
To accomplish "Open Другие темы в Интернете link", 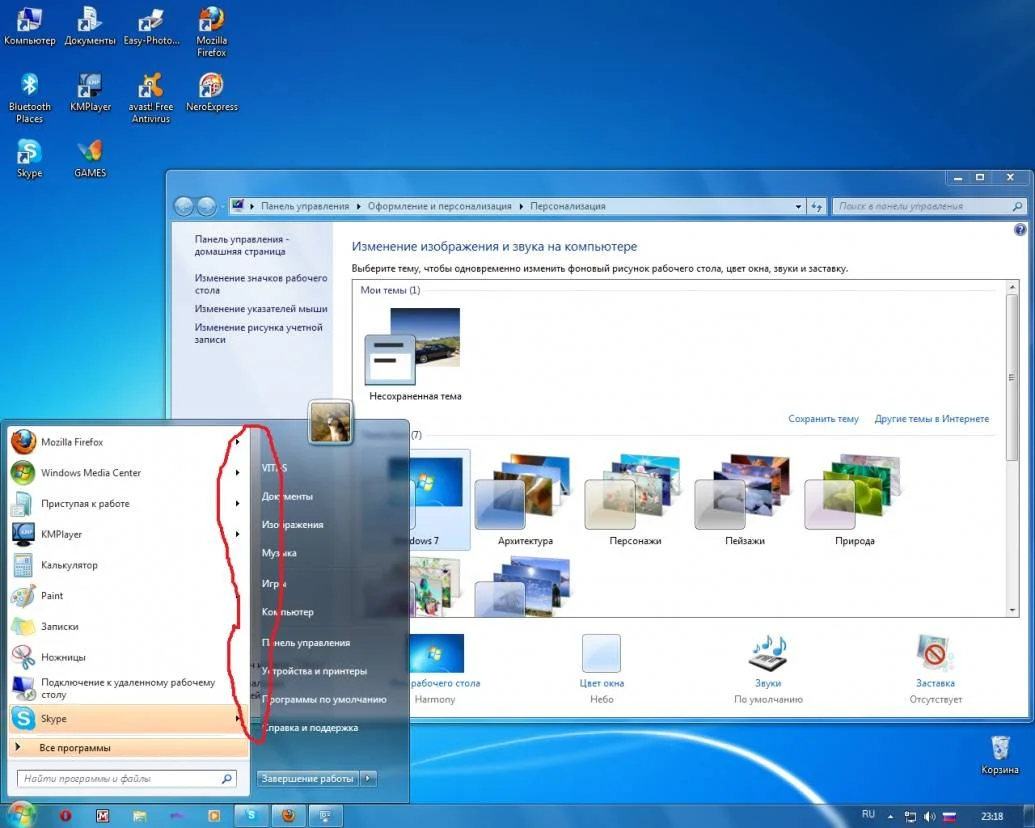I will [x=931, y=419].
